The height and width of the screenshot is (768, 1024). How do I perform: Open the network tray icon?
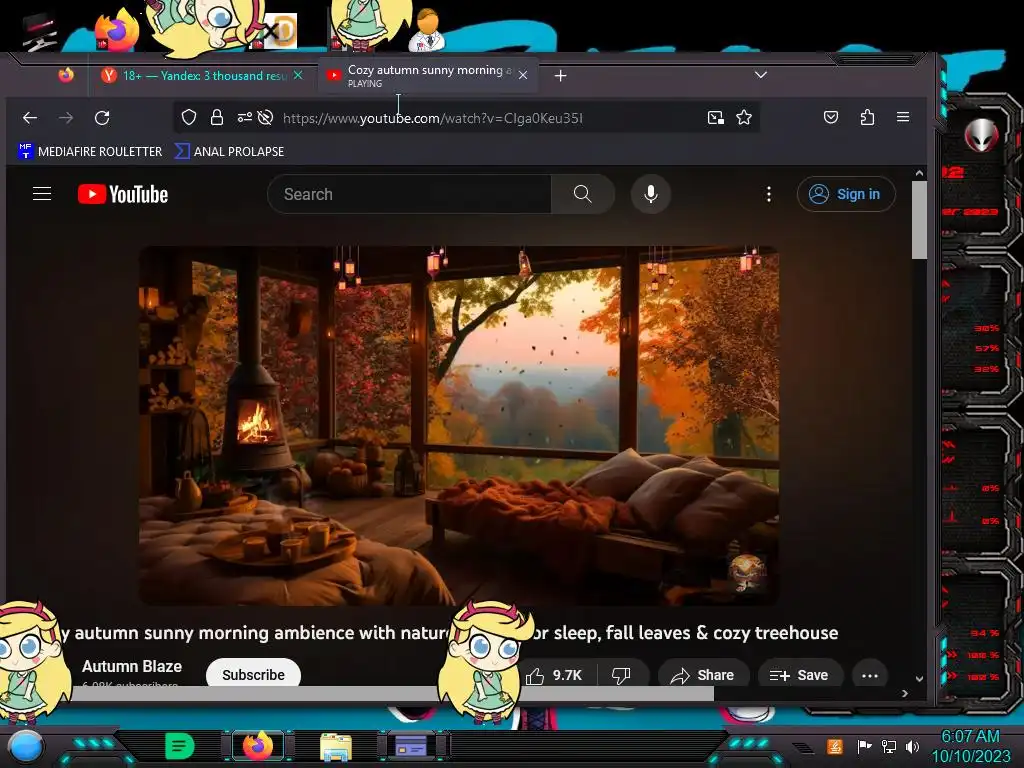(x=889, y=746)
